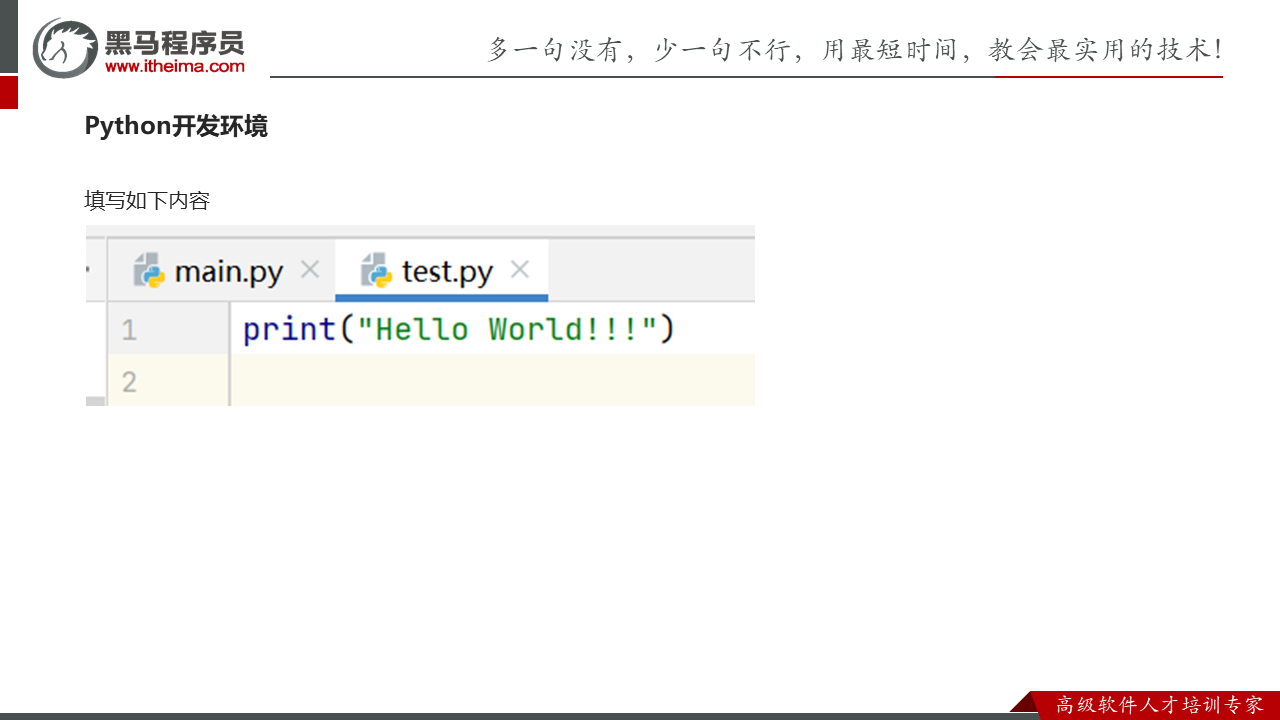This screenshot has height=720, width=1280.
Task: Close the test.py editor tab
Action: 519,269
